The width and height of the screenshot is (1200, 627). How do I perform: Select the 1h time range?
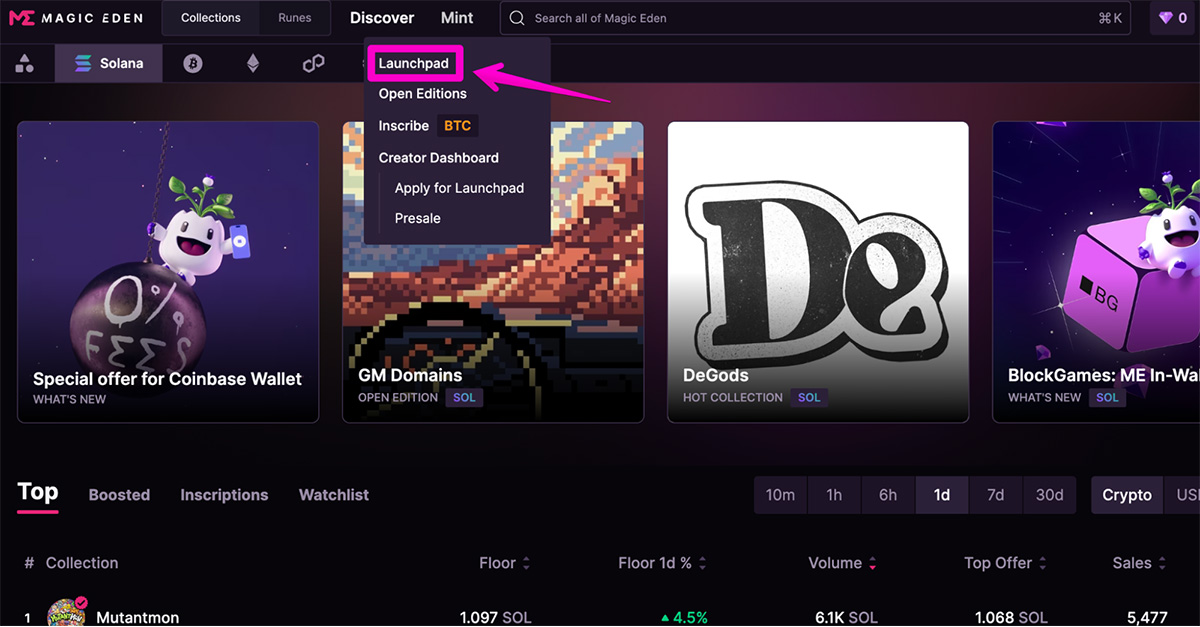pos(834,495)
